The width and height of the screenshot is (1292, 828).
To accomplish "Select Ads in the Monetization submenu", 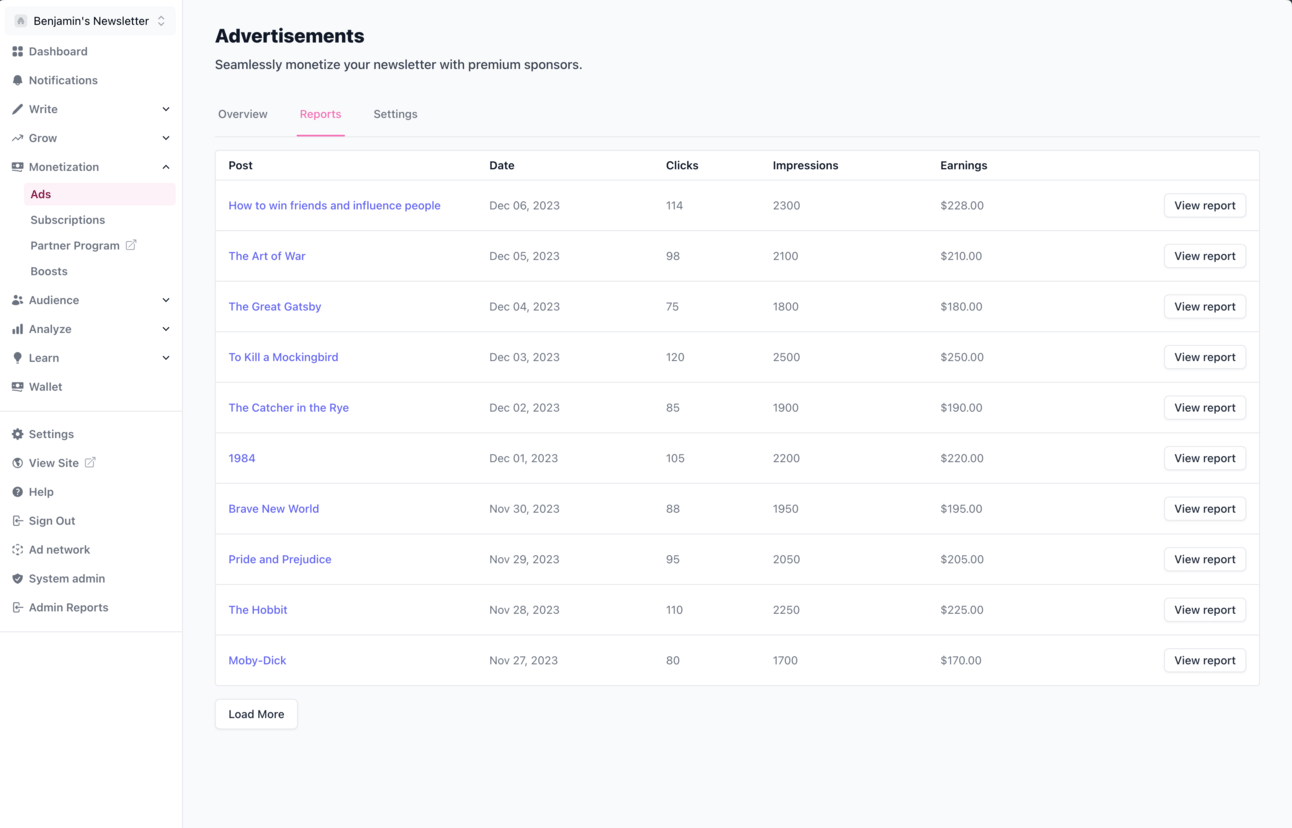I will tap(99, 194).
